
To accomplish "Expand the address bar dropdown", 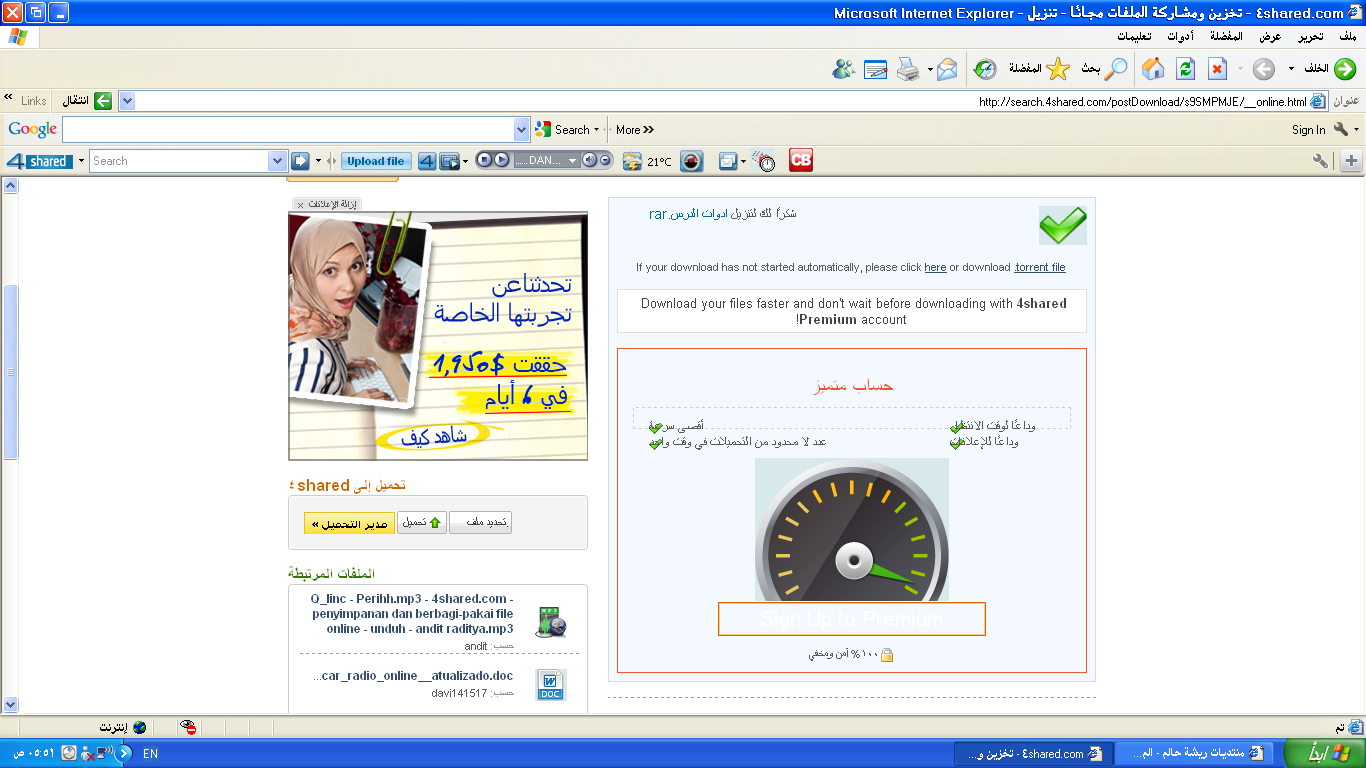I will pos(127,101).
